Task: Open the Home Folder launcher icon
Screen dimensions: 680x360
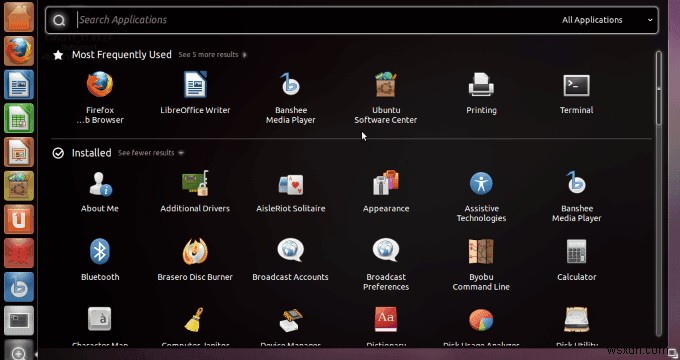Action: 19,17
